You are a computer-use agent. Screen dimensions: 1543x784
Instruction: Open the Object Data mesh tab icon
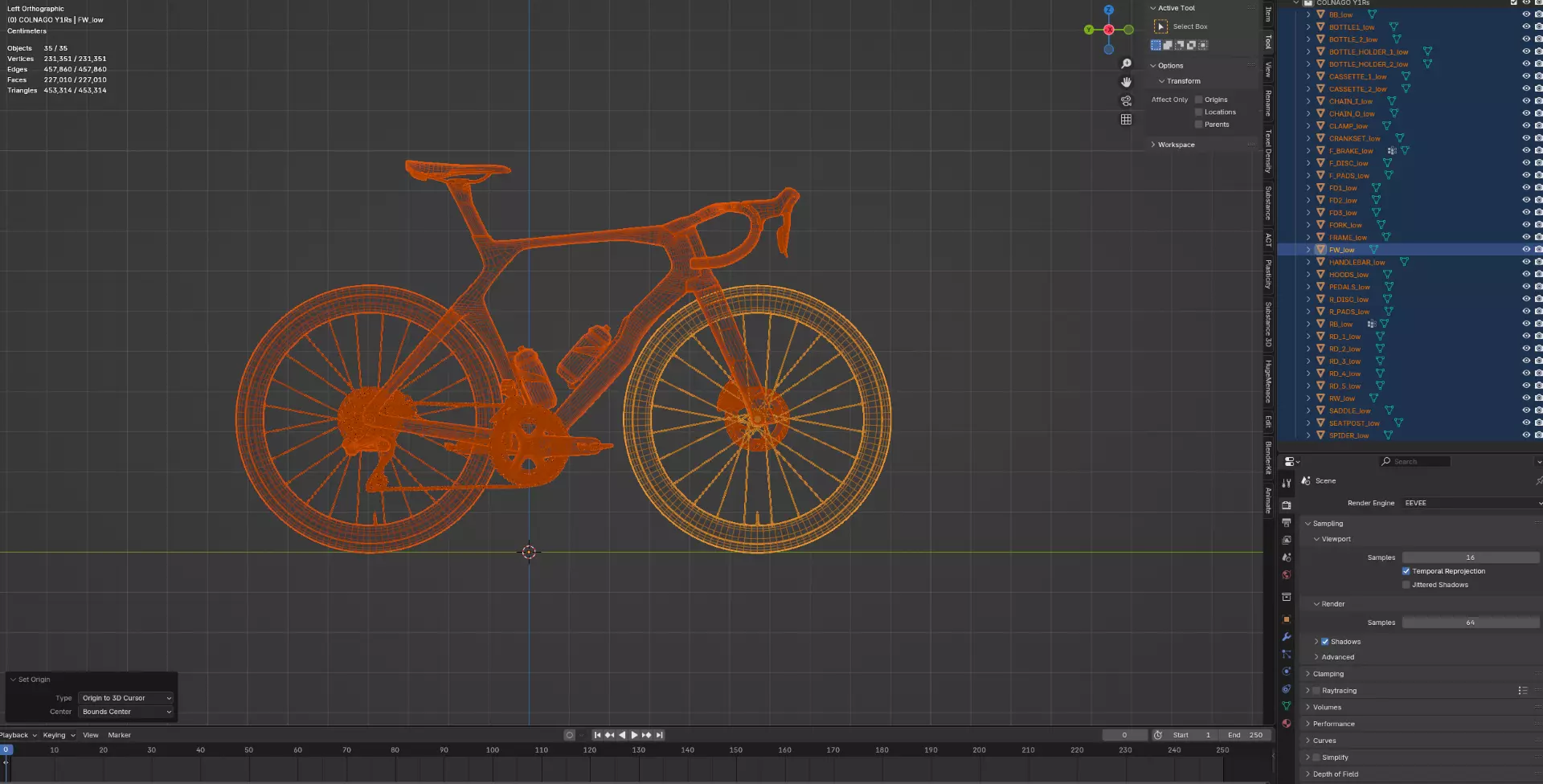click(1286, 706)
